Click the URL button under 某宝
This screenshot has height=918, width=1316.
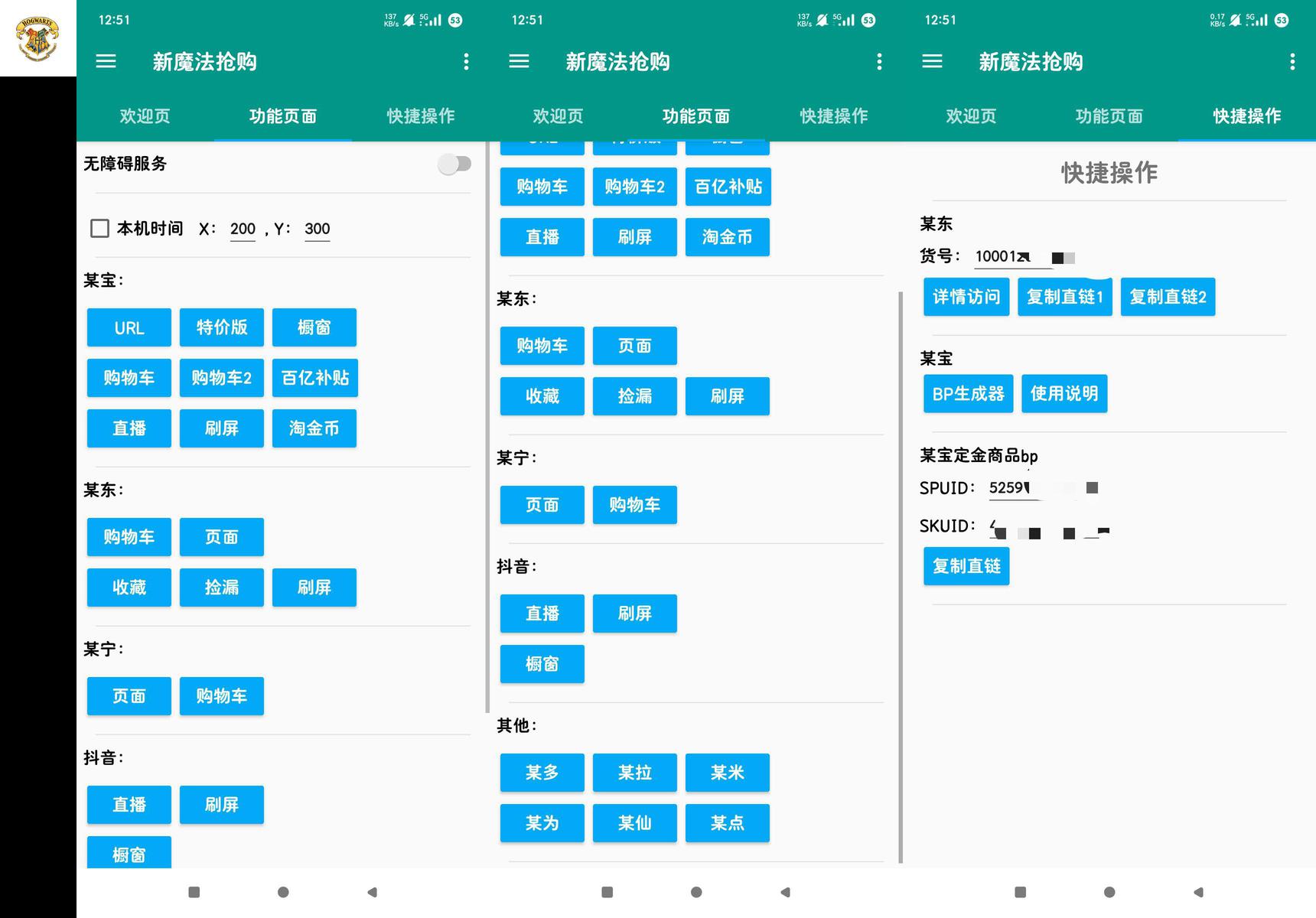(129, 328)
